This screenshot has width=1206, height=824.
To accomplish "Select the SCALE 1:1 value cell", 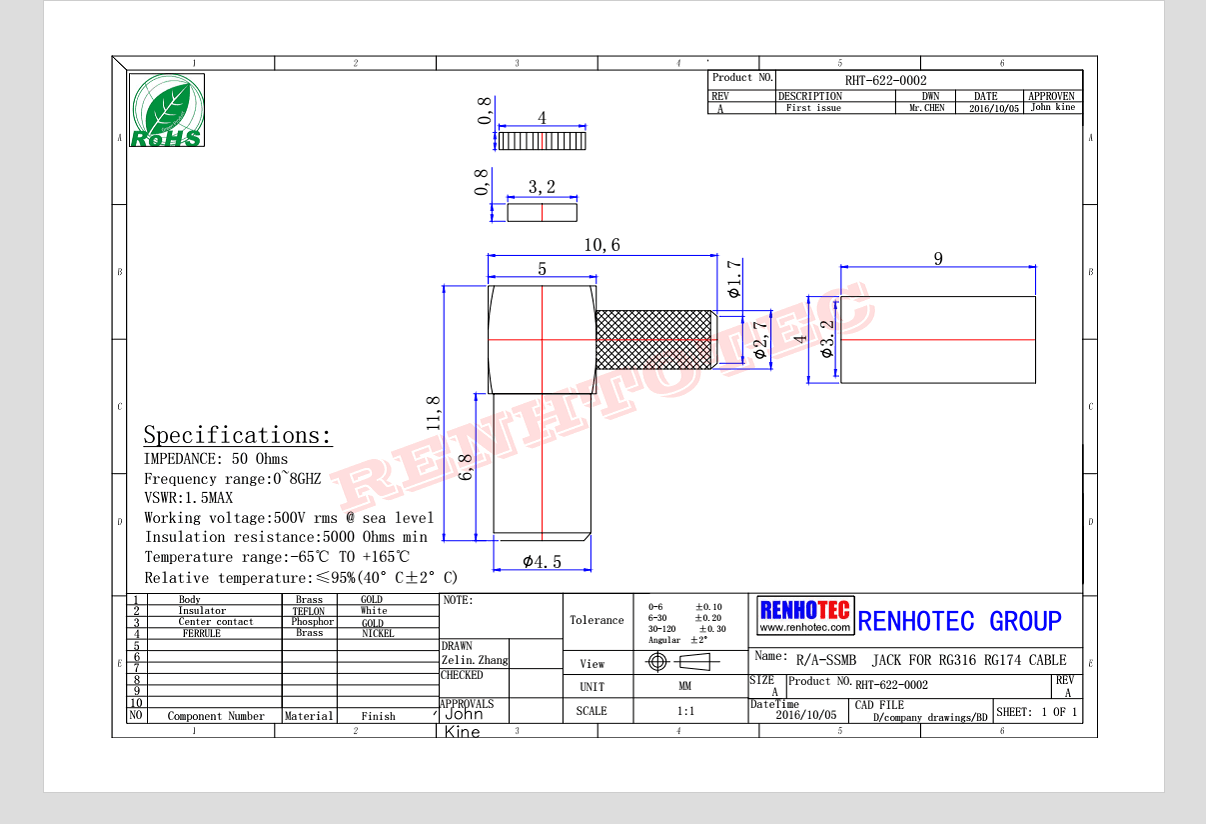I will 686,711.
